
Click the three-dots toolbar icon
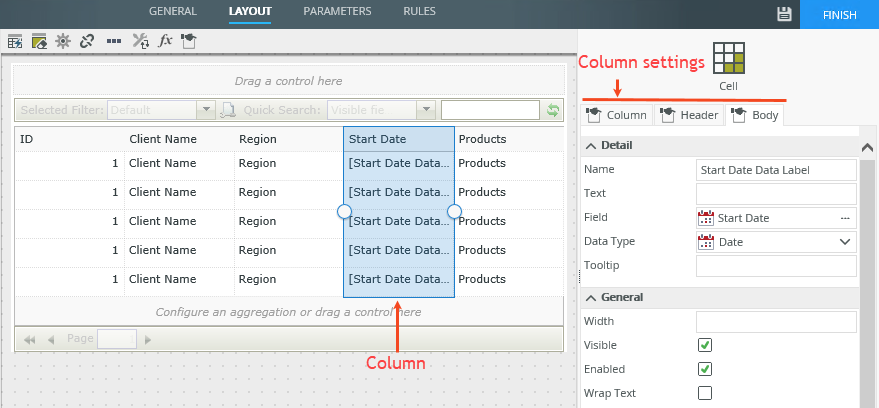click(114, 41)
